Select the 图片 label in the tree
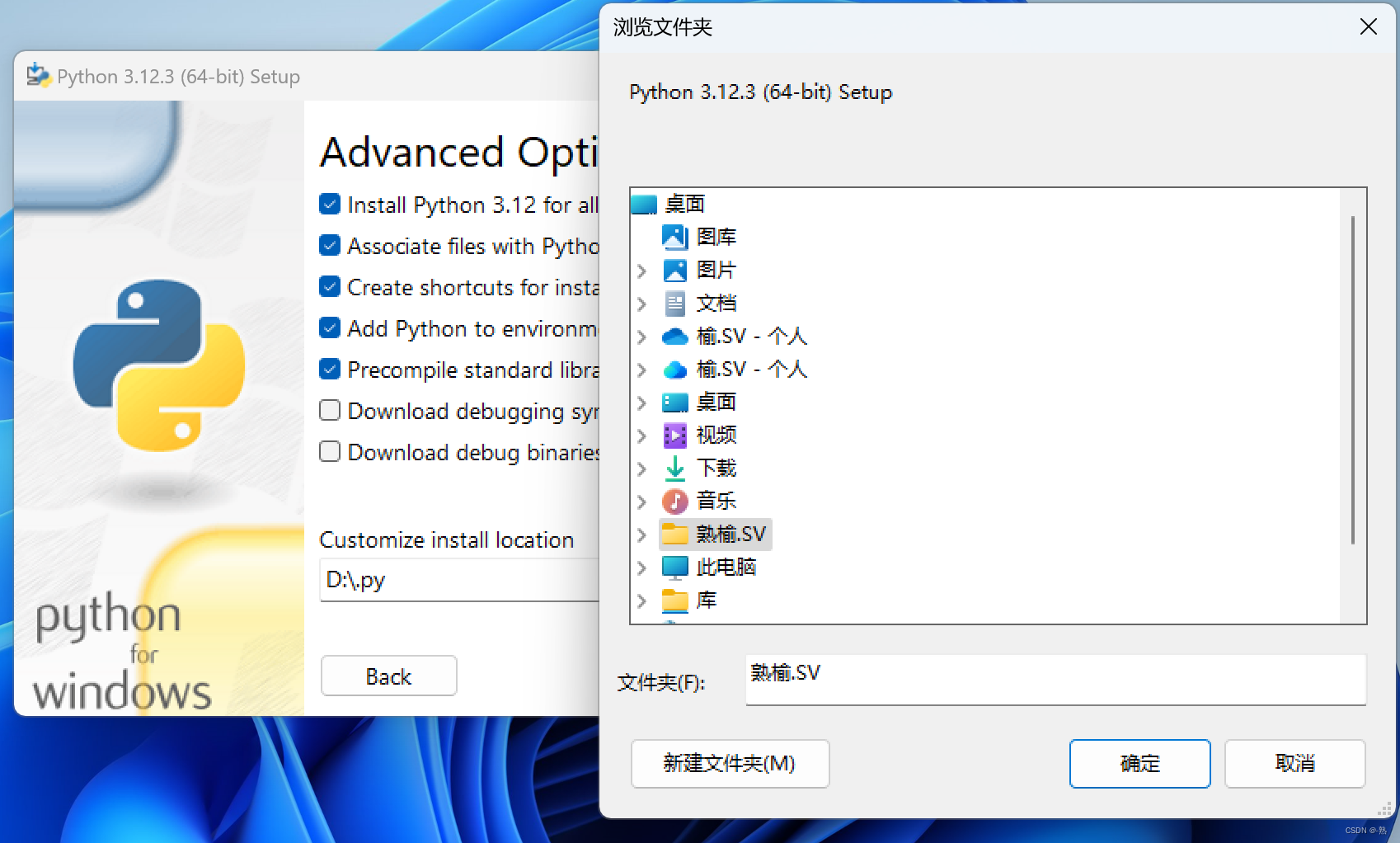Viewport: 1400px width, 843px height. [716, 271]
